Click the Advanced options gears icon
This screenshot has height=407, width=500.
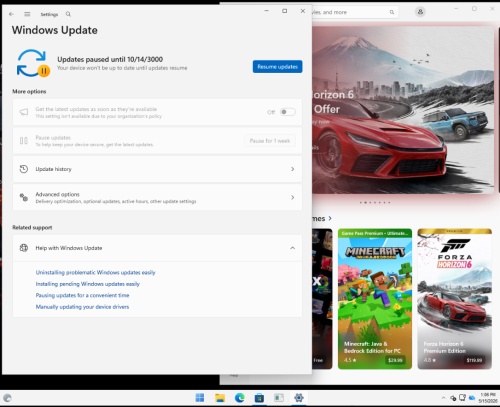24,197
